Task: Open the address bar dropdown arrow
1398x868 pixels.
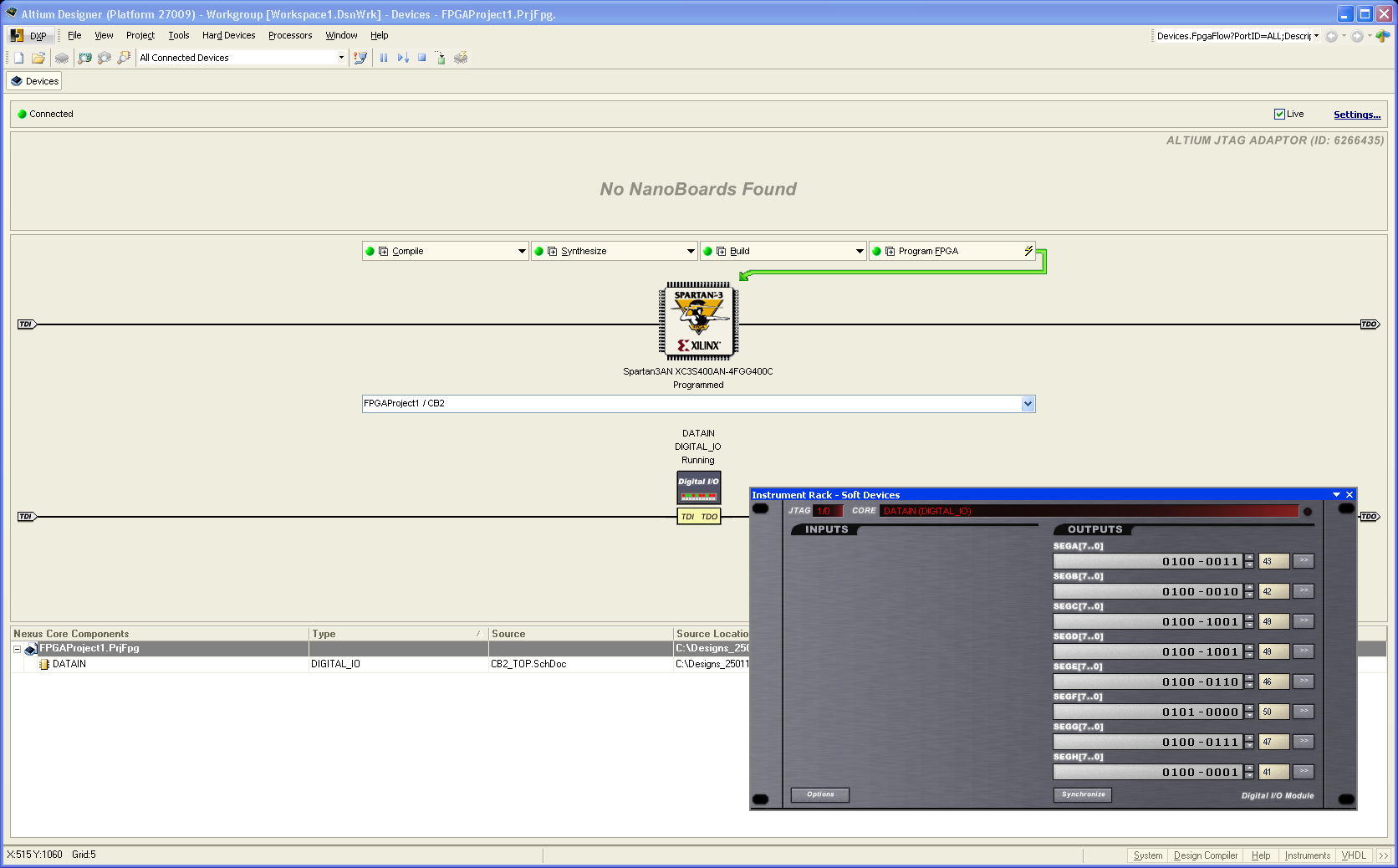Action: (1316, 36)
